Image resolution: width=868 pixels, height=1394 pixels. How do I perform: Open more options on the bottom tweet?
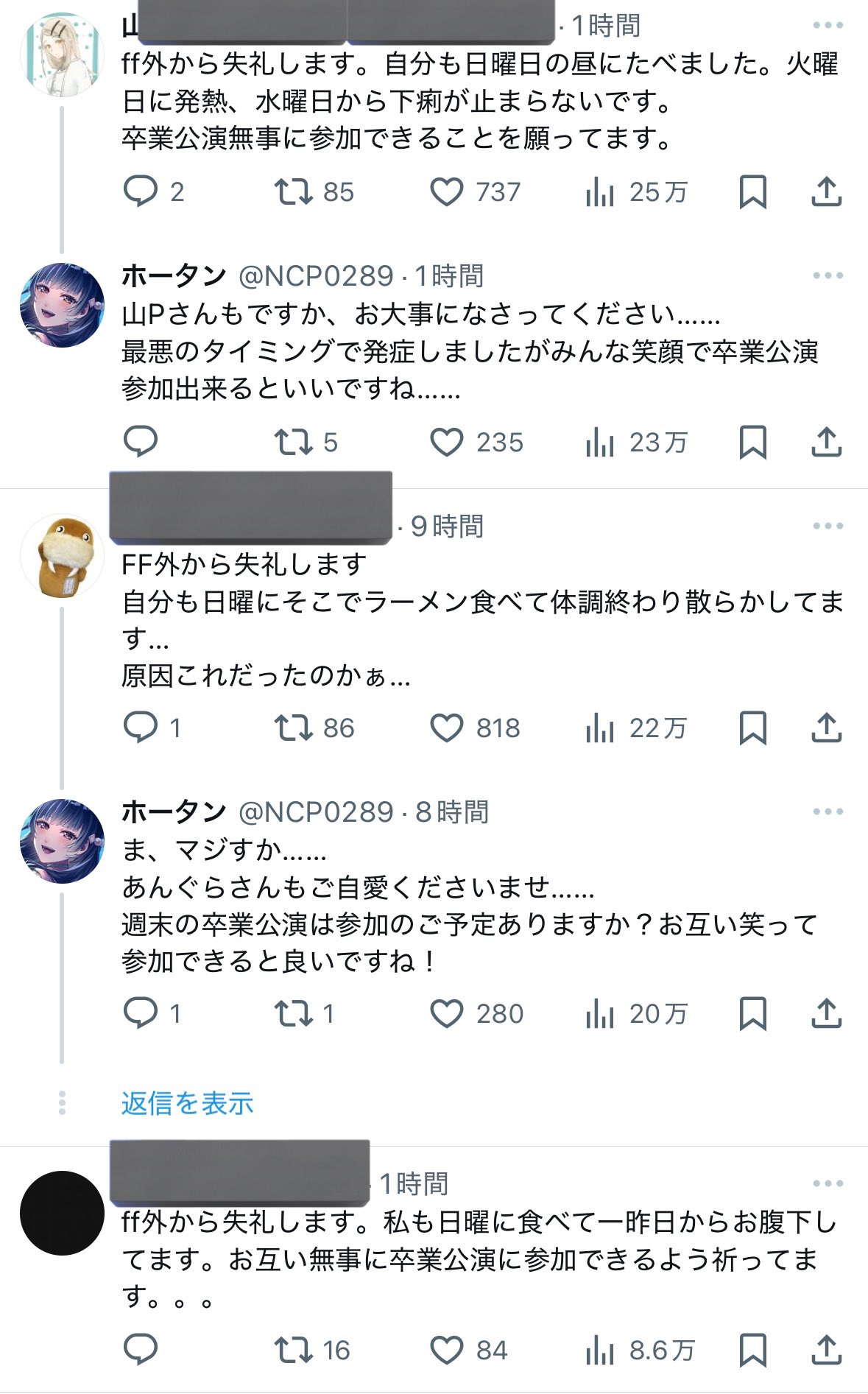click(828, 1183)
